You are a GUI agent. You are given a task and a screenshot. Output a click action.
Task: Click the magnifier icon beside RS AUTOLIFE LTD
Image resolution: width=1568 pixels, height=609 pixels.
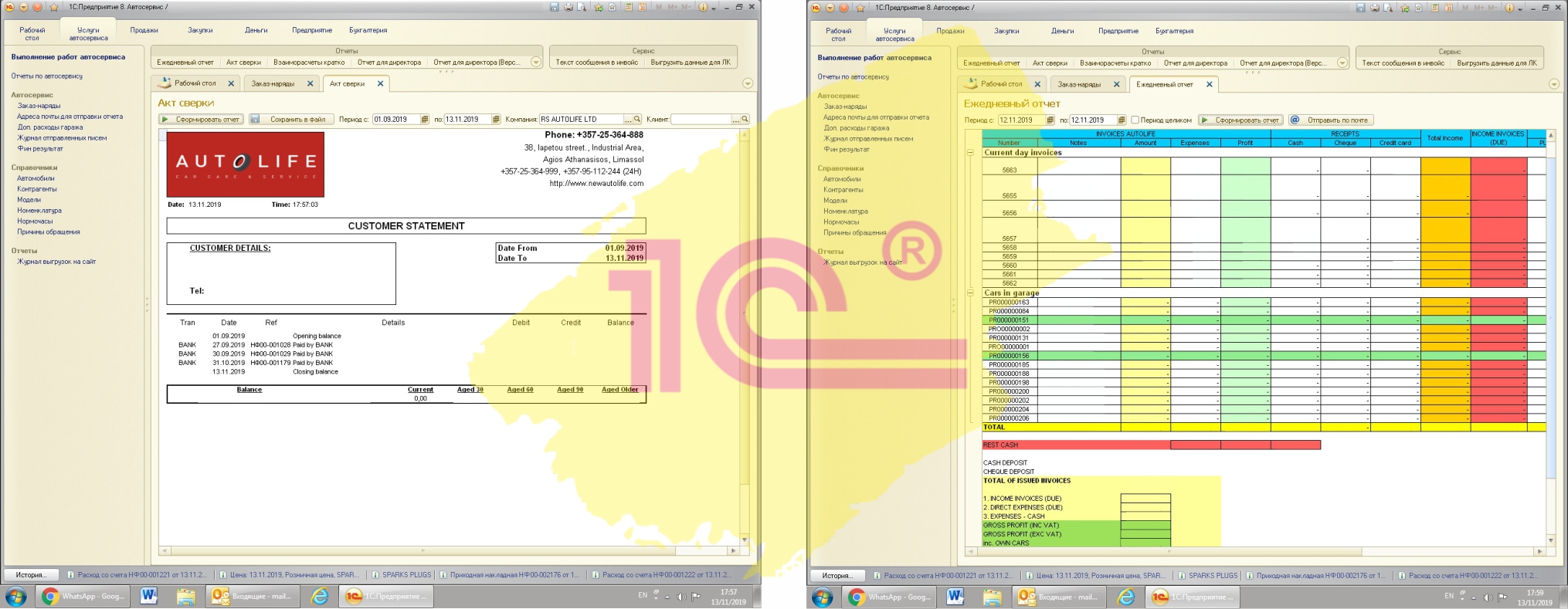click(637, 120)
